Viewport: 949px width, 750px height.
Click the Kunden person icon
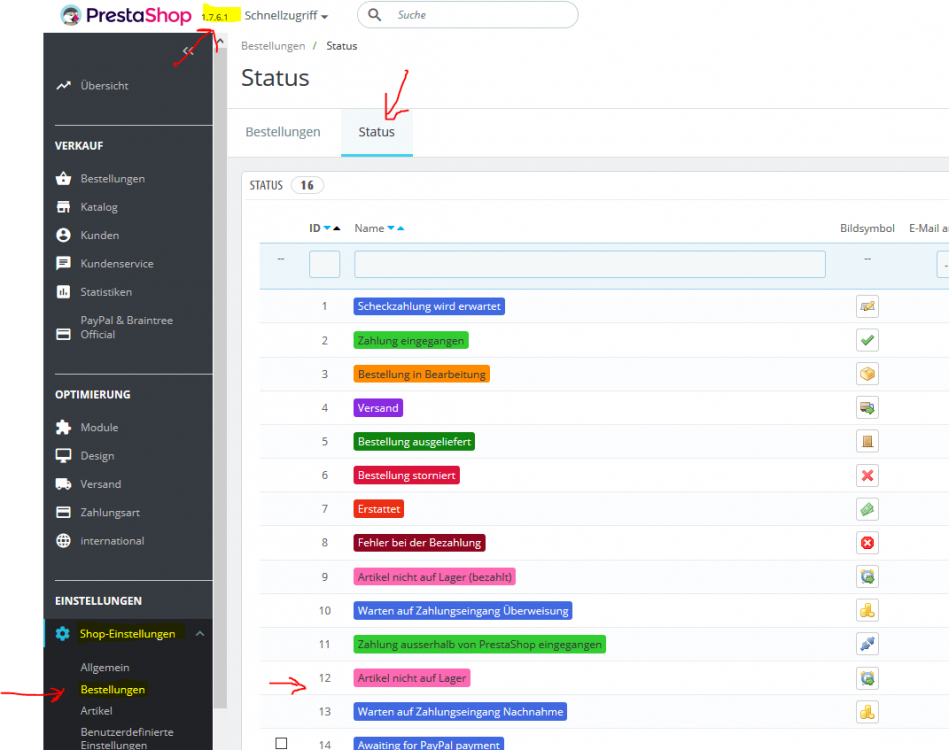(64, 235)
